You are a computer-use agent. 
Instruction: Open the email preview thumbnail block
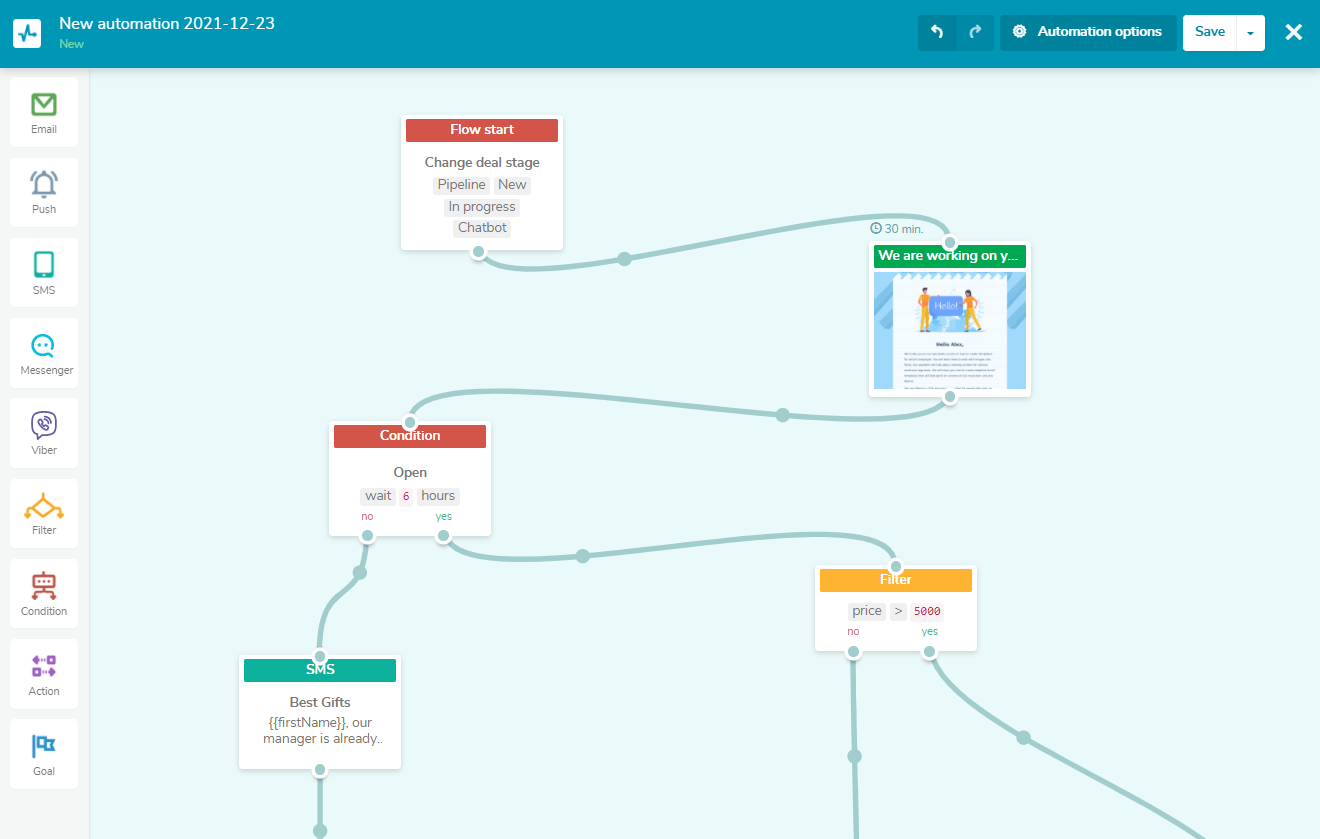[x=949, y=330]
